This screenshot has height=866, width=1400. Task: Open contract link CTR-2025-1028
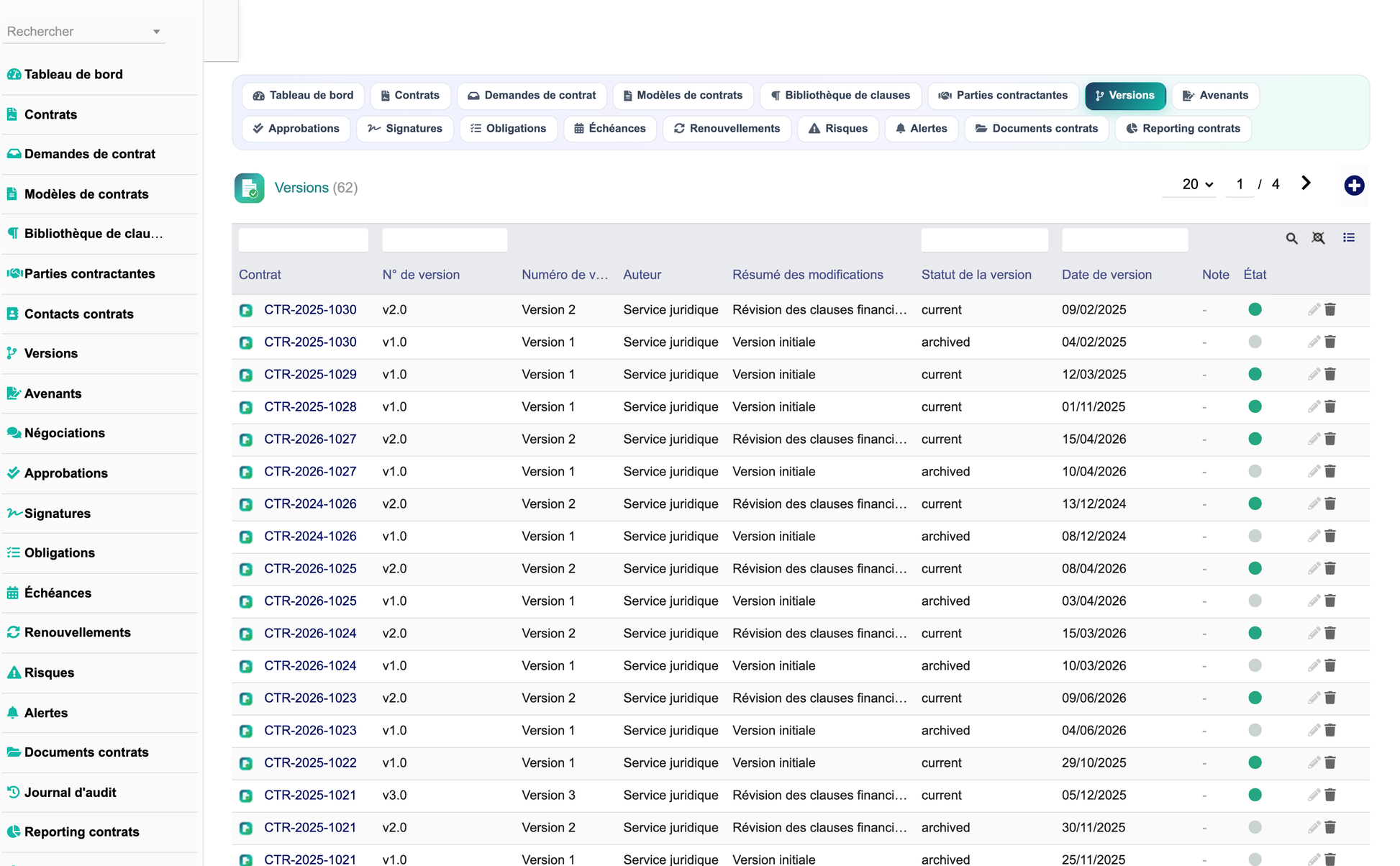coord(310,406)
